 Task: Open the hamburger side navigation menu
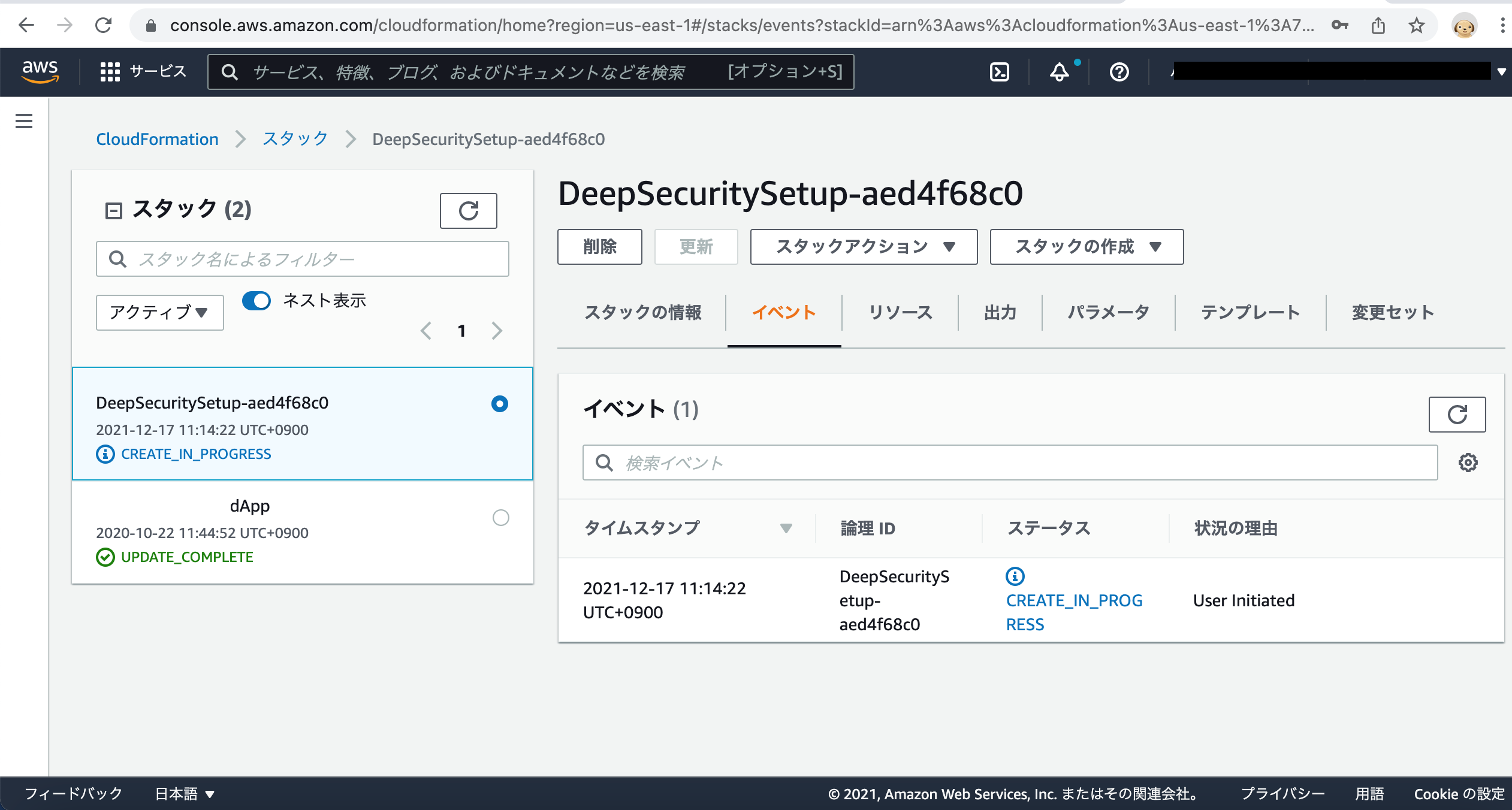pyautogui.click(x=24, y=121)
